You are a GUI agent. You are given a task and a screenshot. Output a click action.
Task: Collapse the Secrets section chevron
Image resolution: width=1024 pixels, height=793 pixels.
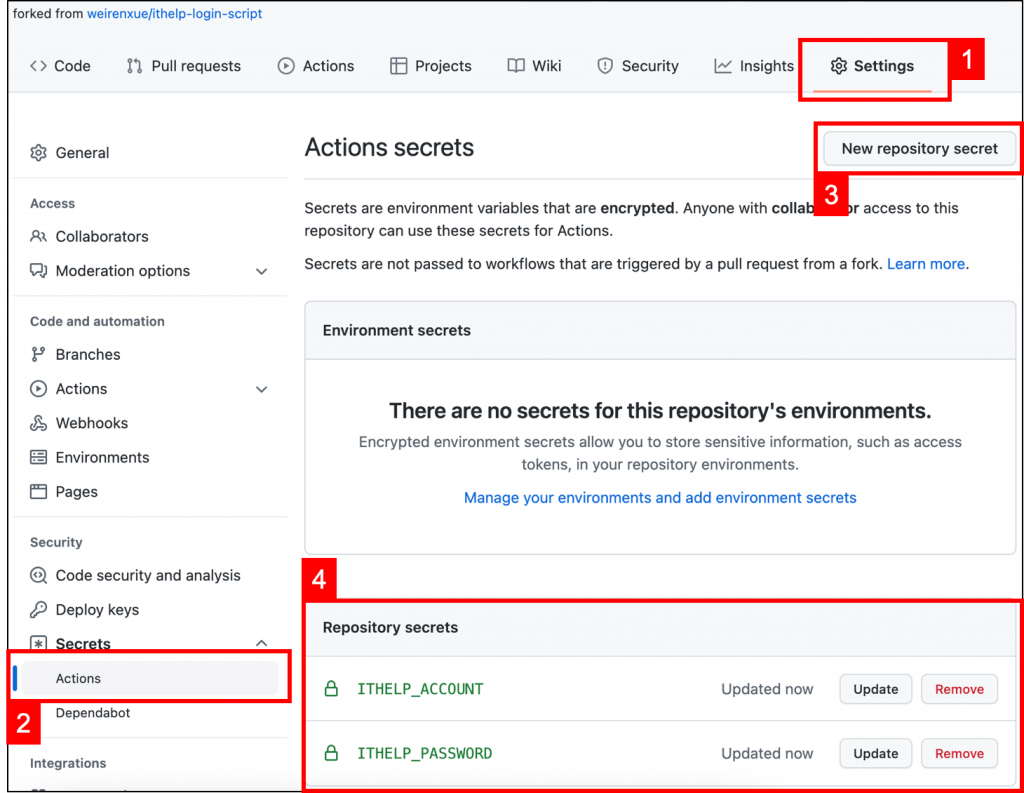(262, 643)
